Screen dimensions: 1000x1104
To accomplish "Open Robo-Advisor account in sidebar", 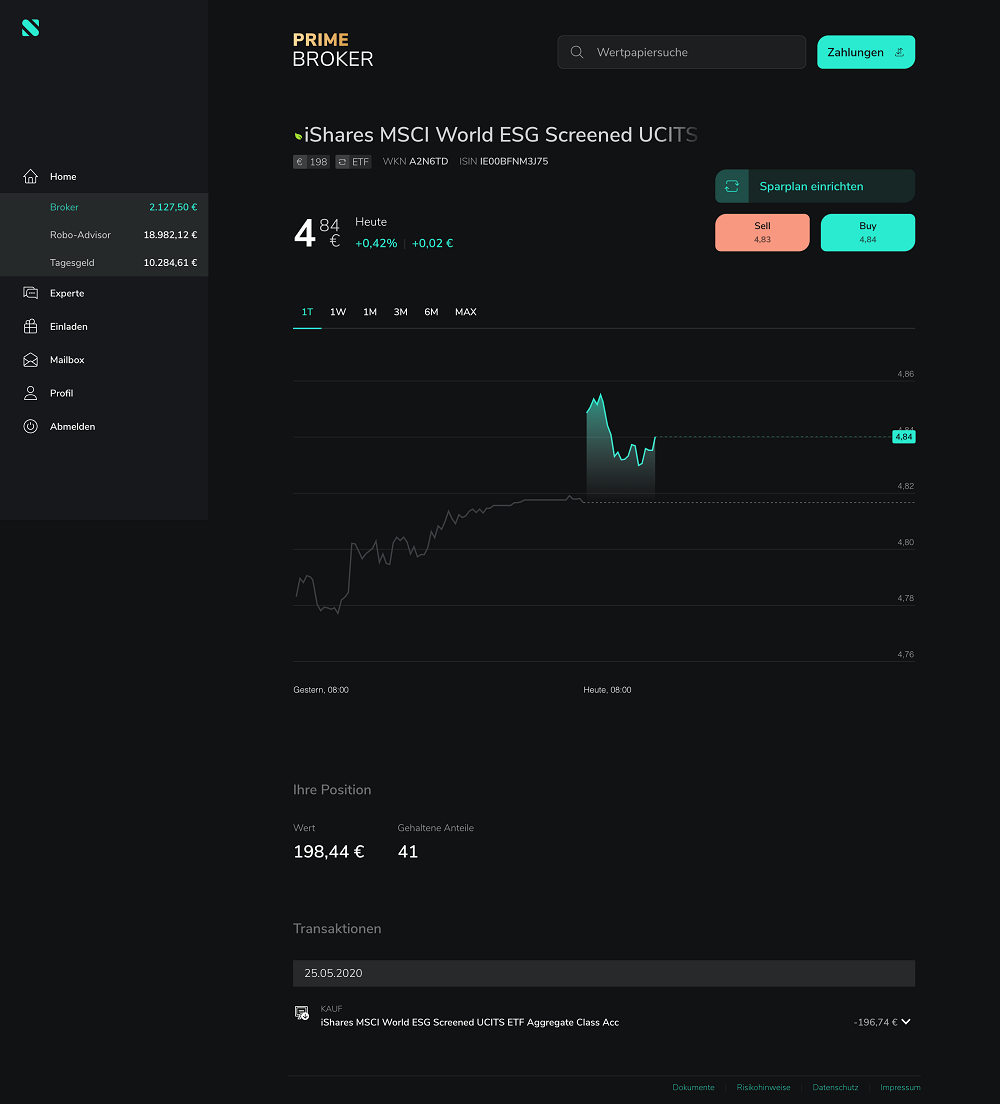I will [x=104, y=234].
